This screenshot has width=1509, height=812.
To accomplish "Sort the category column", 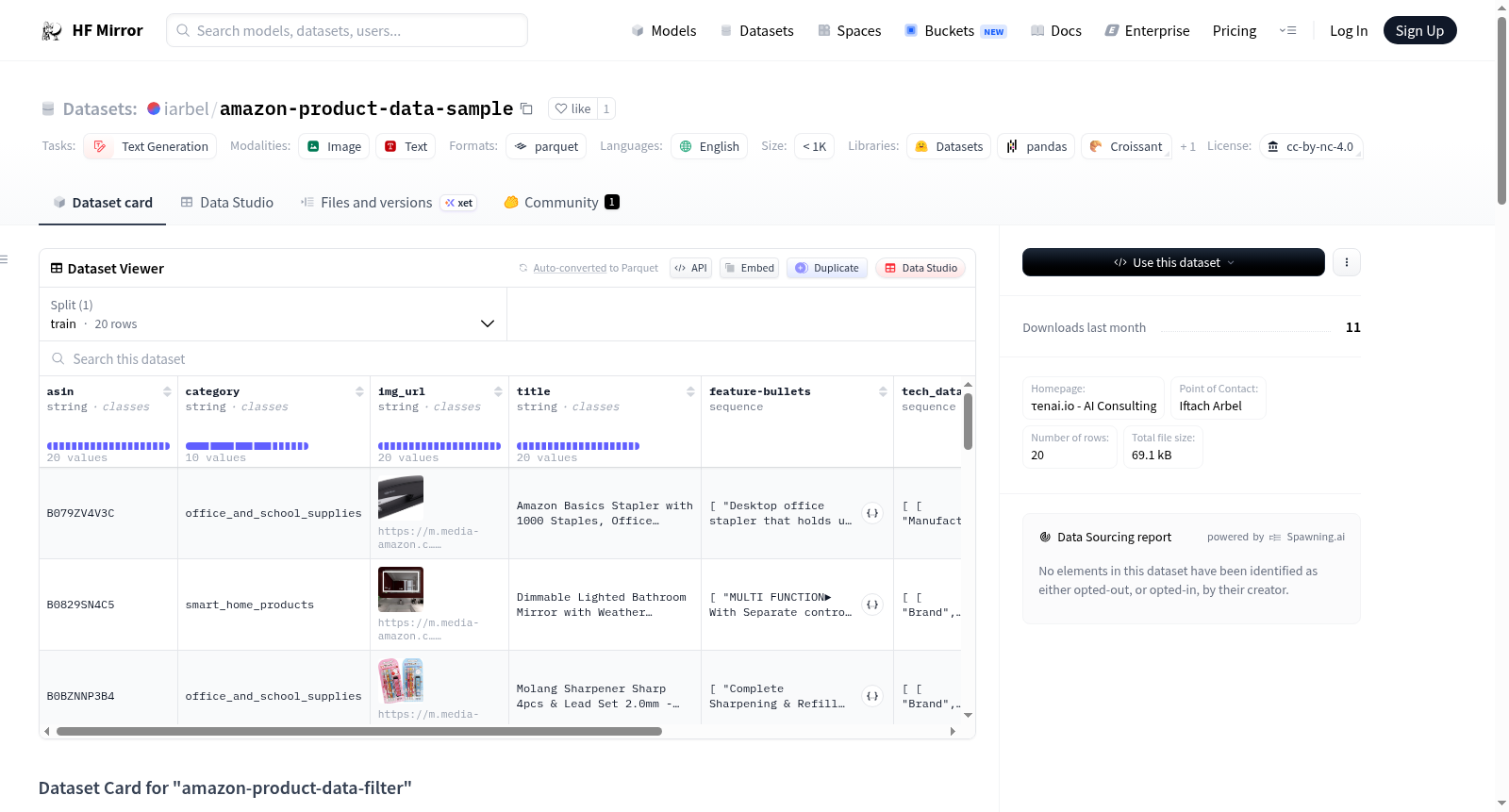I will coord(359,391).
